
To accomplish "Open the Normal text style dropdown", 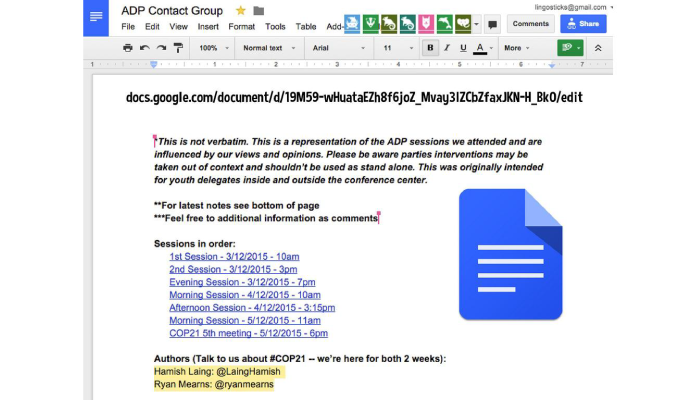I will pos(269,48).
